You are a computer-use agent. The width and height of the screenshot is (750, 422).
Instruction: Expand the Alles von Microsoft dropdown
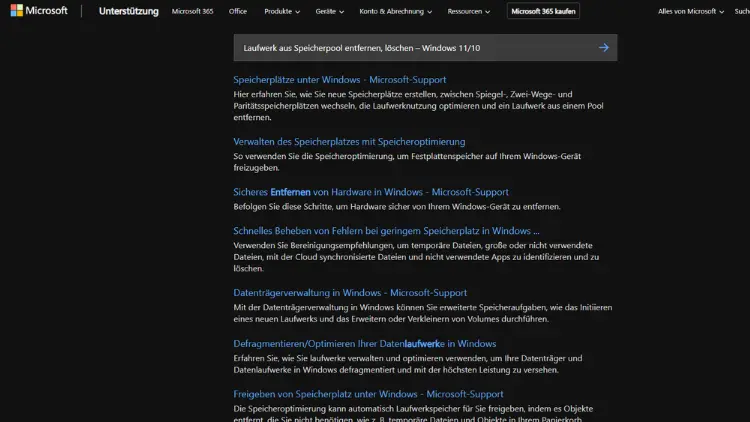click(x=691, y=11)
